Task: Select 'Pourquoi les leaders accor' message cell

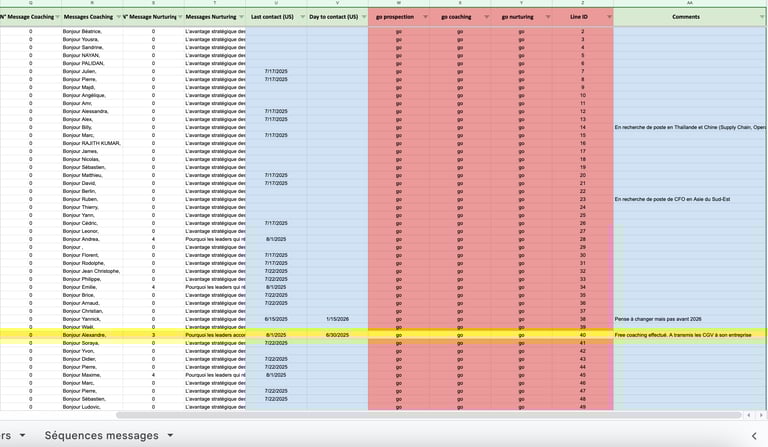Action: [215, 335]
